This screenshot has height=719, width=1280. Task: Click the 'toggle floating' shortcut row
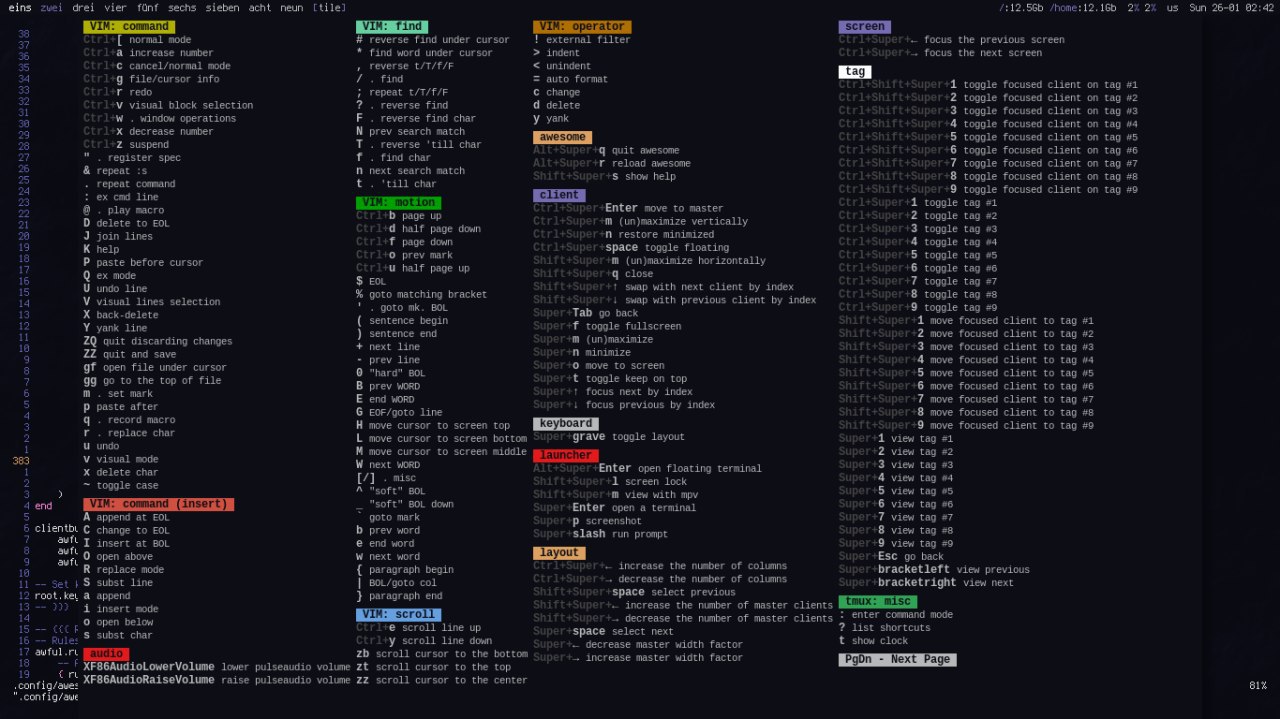(631, 248)
